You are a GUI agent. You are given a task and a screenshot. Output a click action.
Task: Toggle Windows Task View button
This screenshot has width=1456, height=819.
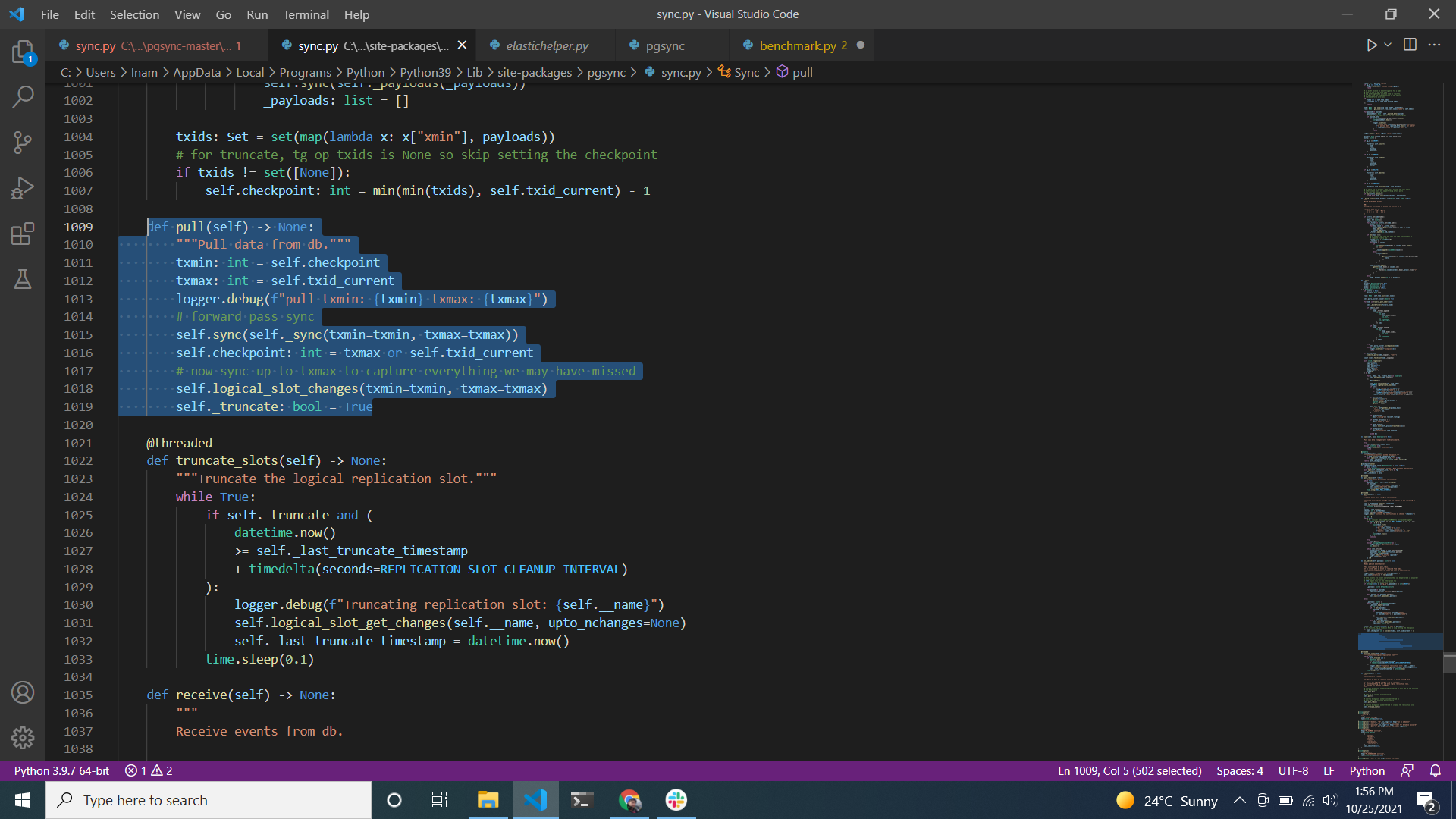(x=440, y=800)
